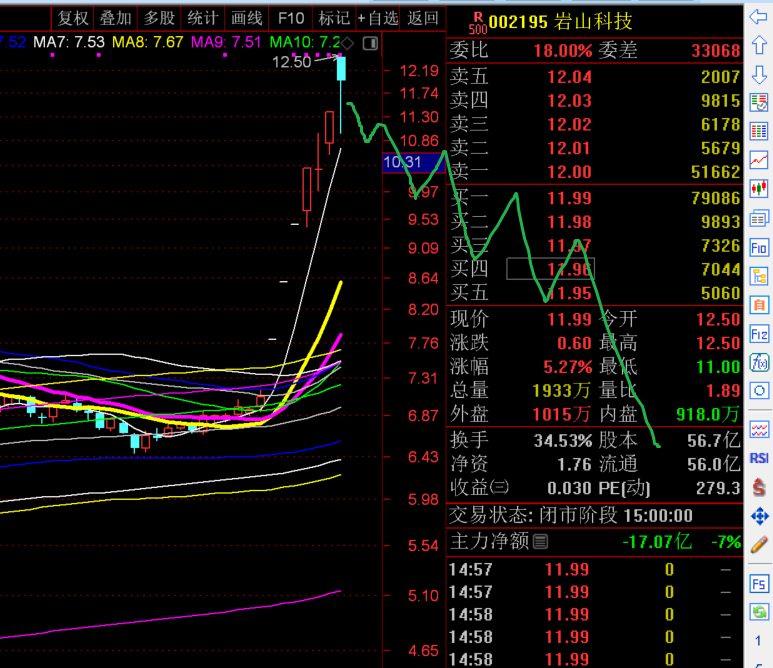773x668 pixels.
Task: Open the 主力净额 detail list icon
Action: pos(541,542)
